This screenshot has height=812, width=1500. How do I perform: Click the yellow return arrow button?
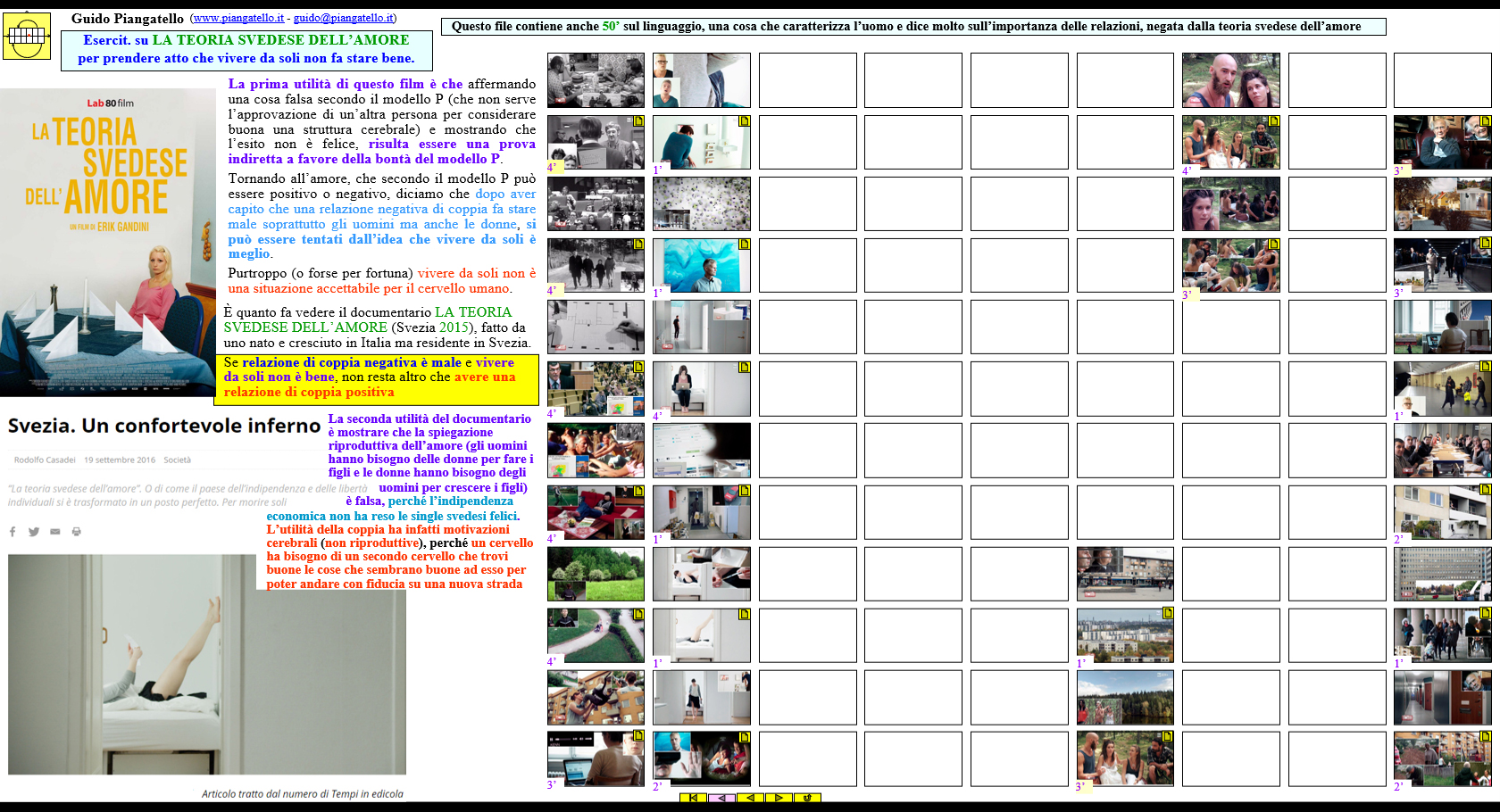807,798
